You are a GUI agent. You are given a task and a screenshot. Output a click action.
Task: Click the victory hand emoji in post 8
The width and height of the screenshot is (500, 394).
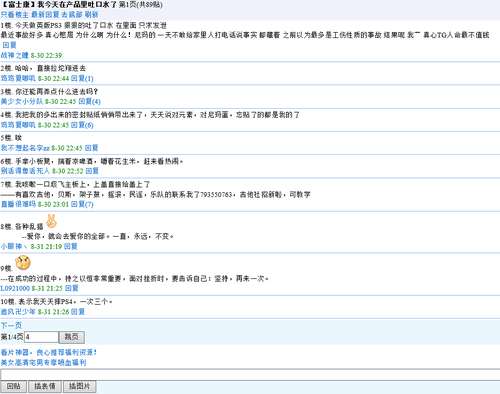pyautogui.click(x=52, y=222)
